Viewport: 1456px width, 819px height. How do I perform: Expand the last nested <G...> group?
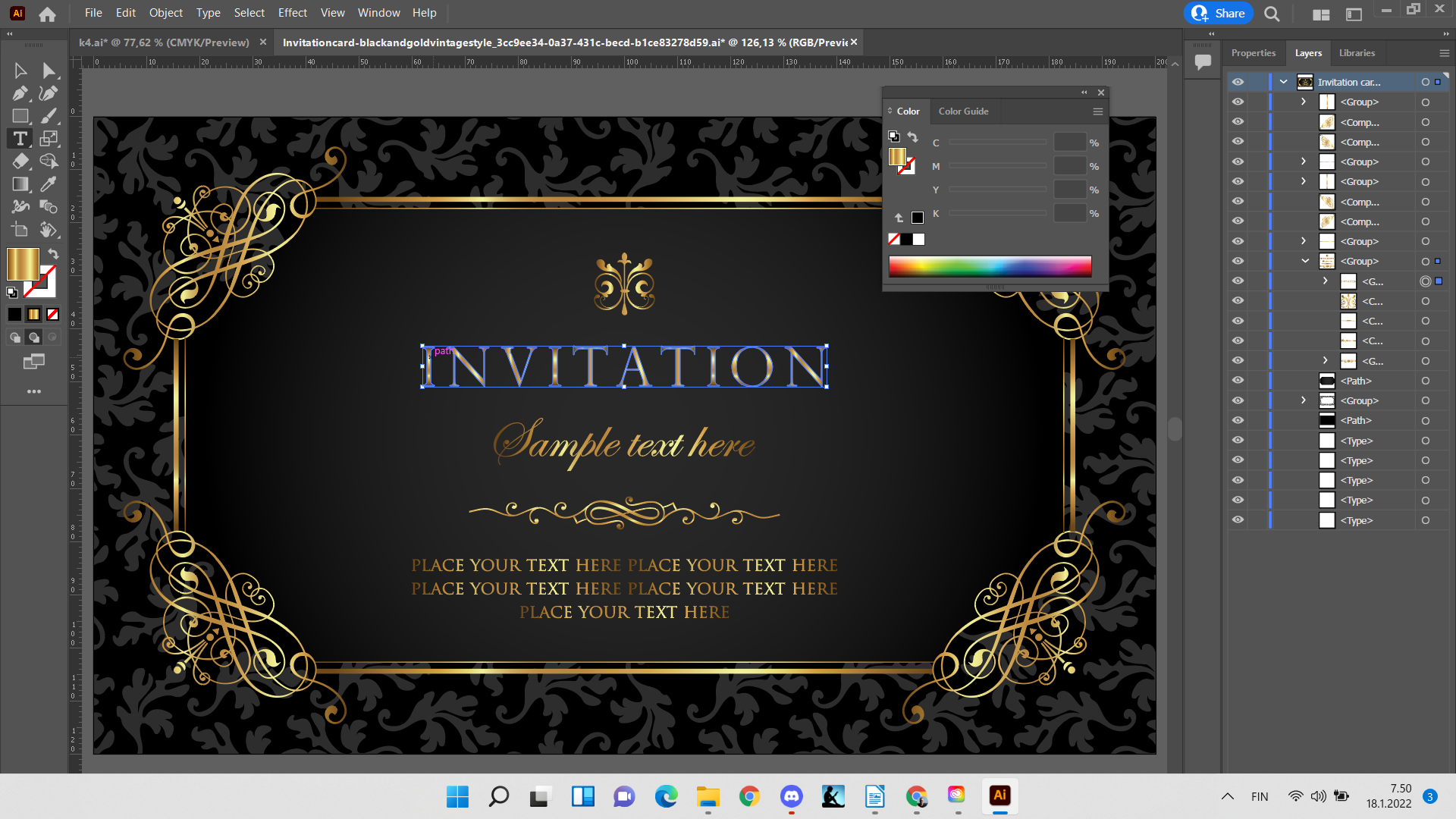point(1325,361)
